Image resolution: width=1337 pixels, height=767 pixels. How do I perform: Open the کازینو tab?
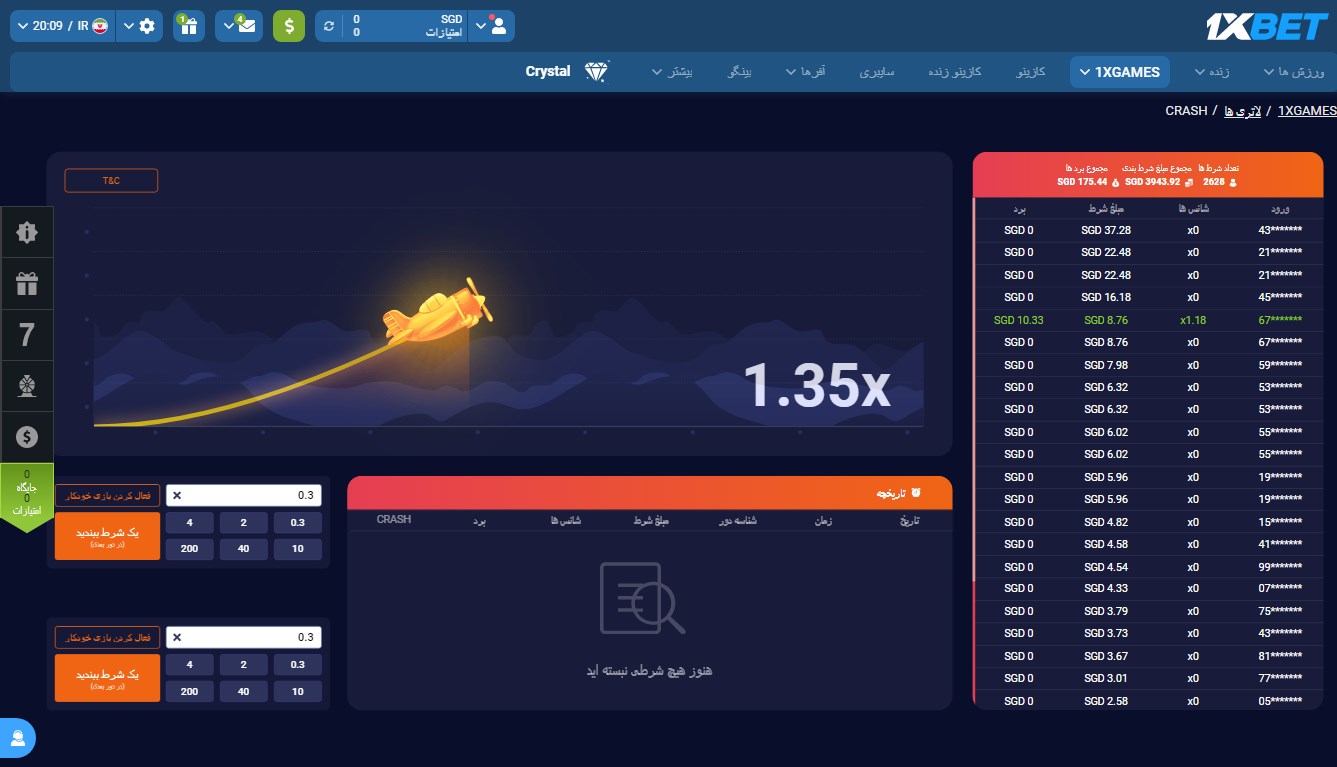point(1031,72)
